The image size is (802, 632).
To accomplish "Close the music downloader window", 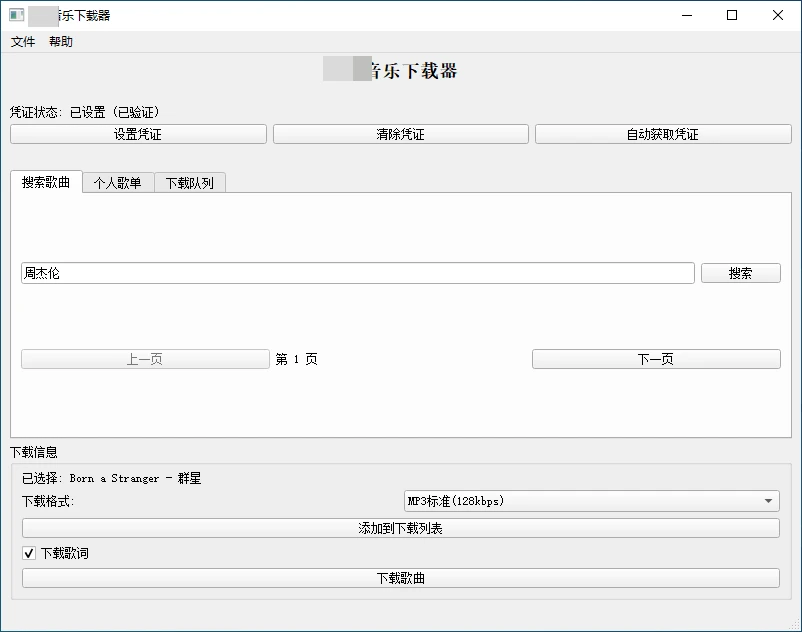I will pyautogui.click(x=778, y=16).
